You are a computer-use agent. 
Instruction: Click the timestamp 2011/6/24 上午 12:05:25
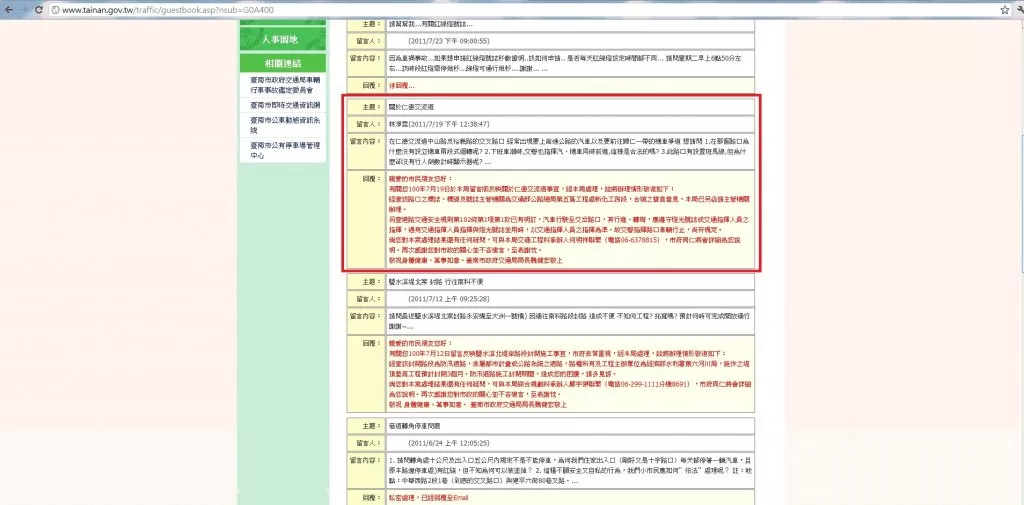(448, 442)
